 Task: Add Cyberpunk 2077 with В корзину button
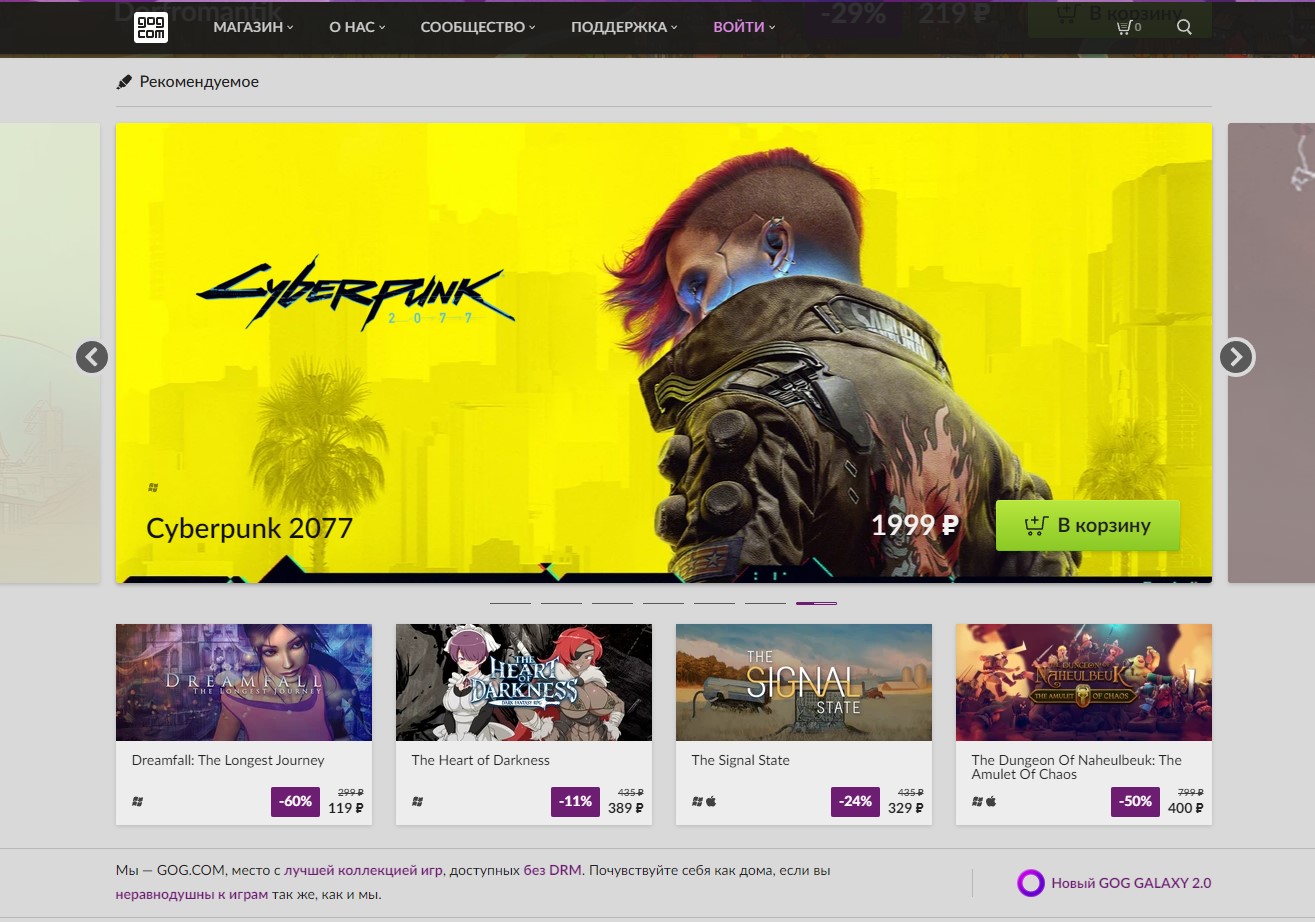click(1087, 525)
